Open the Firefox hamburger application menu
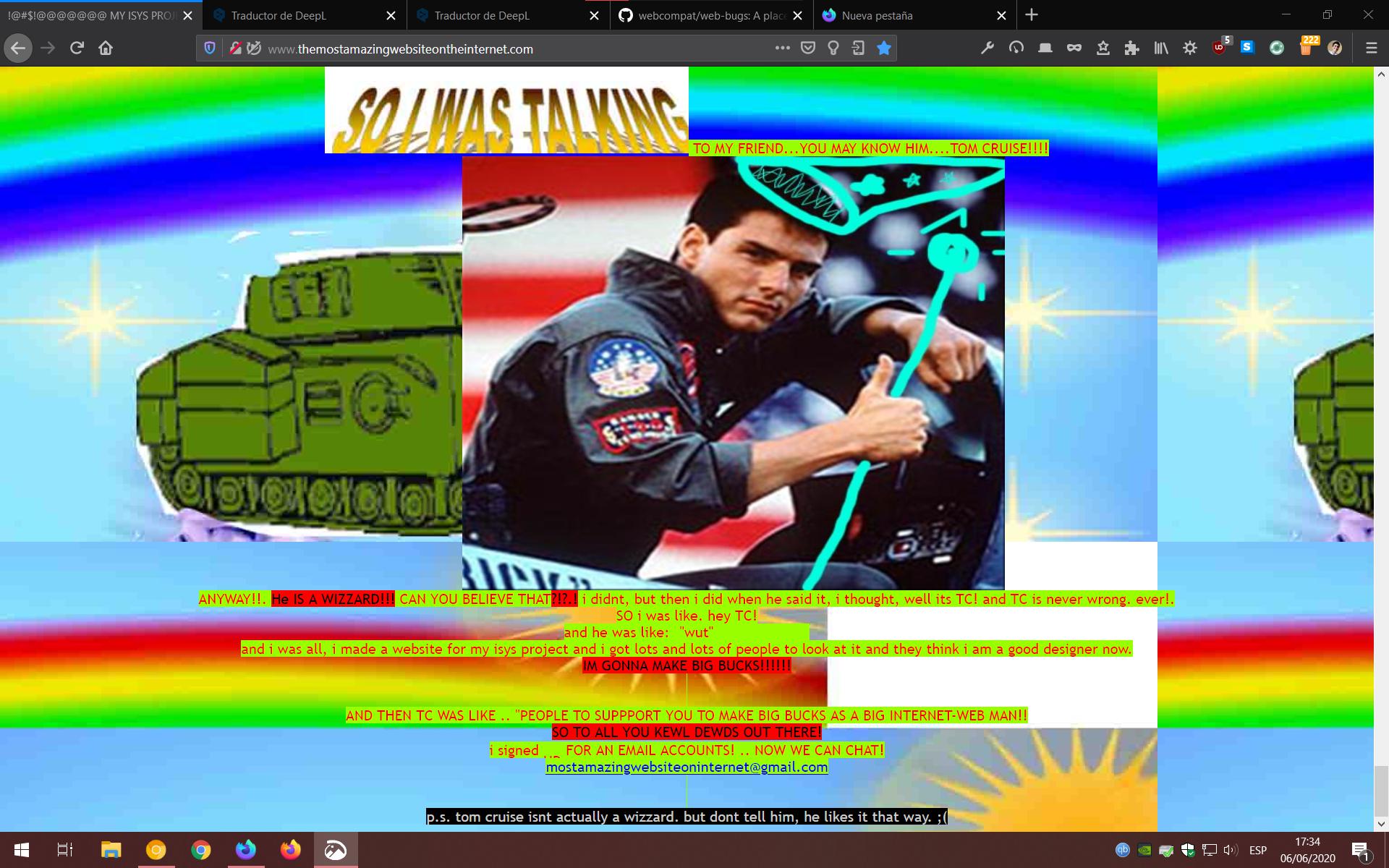 click(1371, 48)
